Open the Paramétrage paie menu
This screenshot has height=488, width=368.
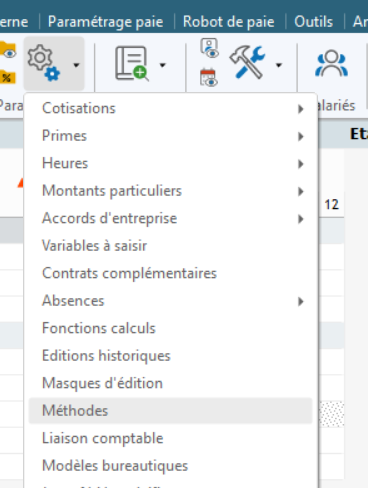click(106, 22)
